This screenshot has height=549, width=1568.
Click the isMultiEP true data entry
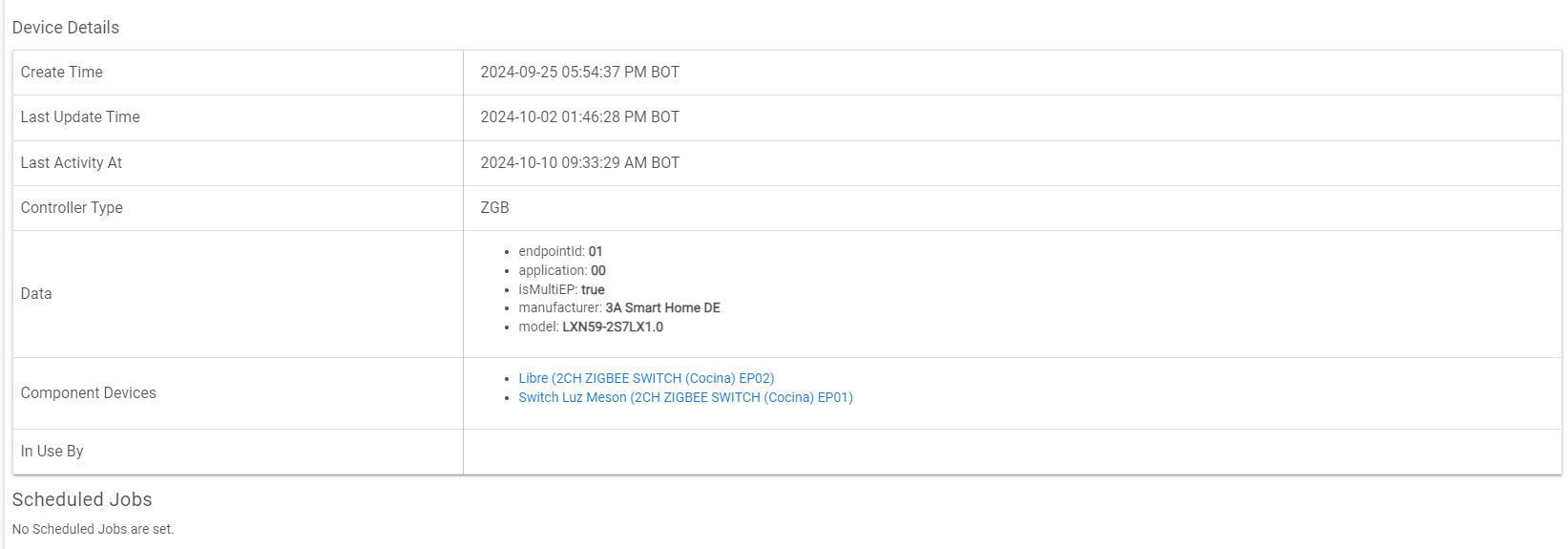[x=561, y=289]
